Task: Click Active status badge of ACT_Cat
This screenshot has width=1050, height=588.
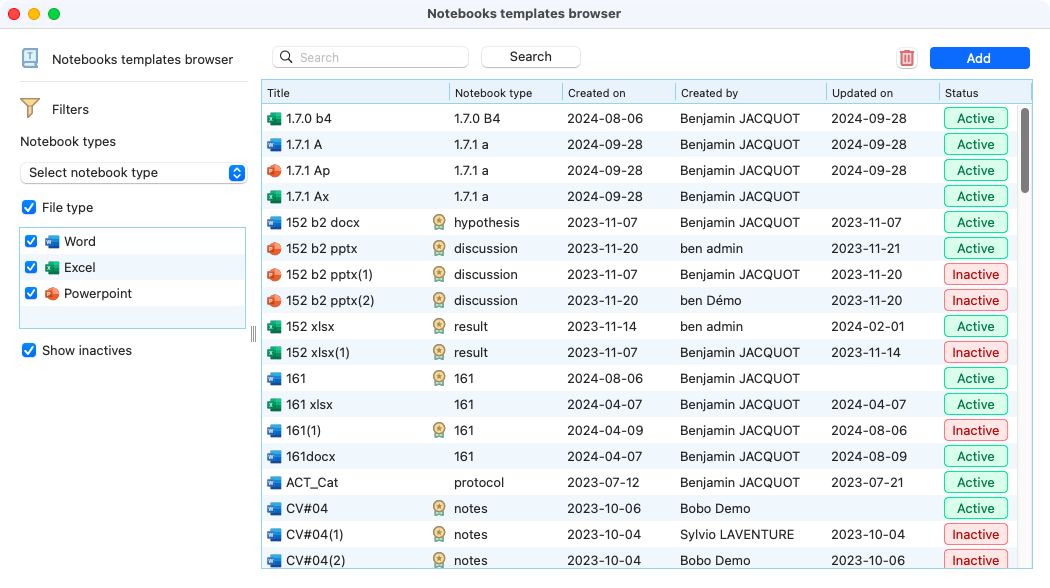Action: pyautogui.click(x=976, y=482)
